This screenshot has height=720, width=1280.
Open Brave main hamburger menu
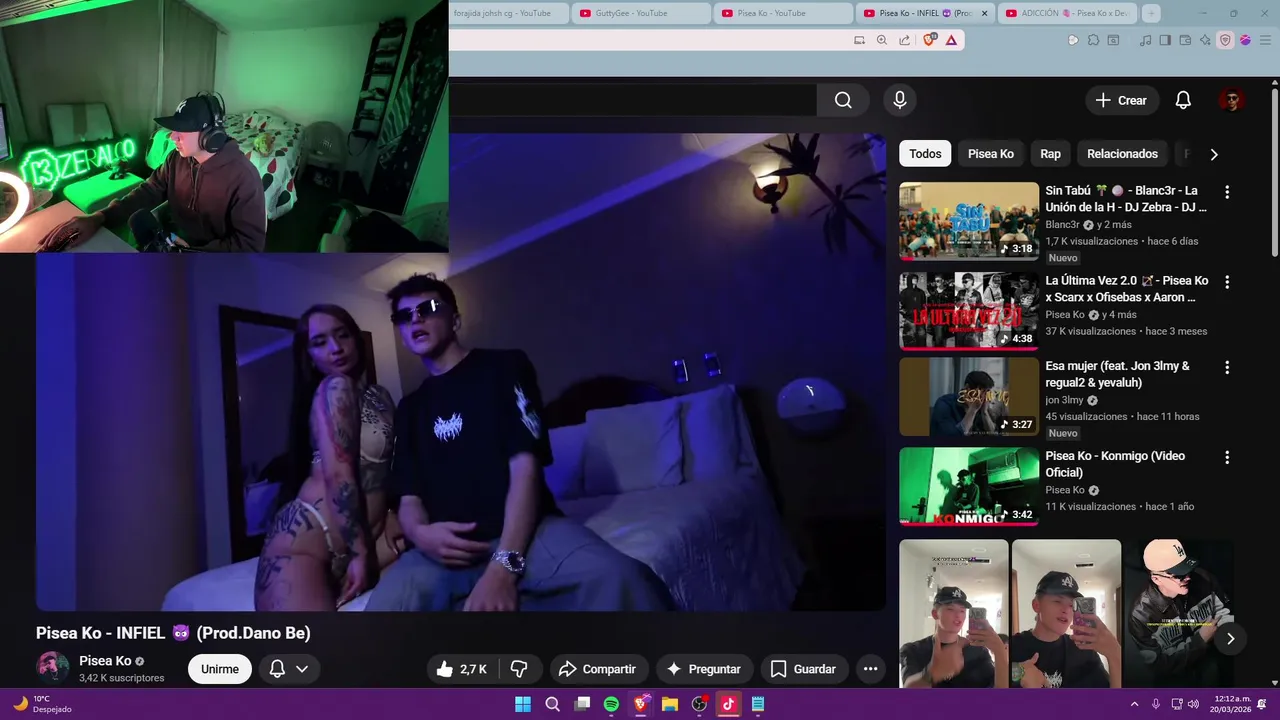tap(1265, 40)
